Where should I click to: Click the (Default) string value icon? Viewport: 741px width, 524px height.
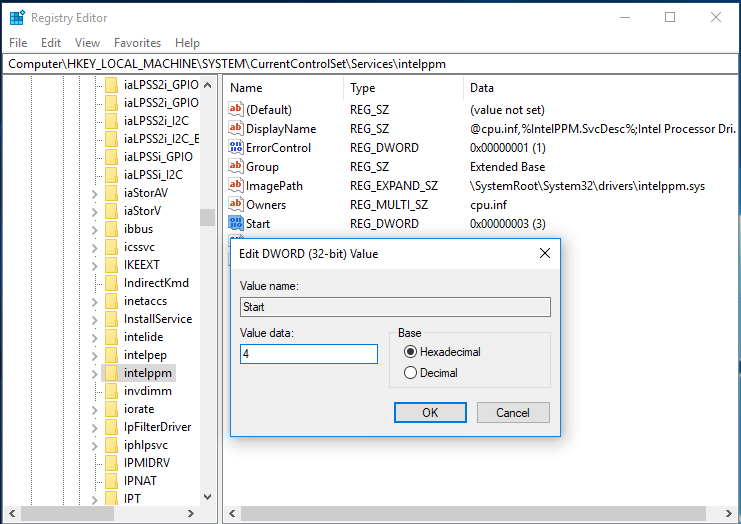[235, 109]
